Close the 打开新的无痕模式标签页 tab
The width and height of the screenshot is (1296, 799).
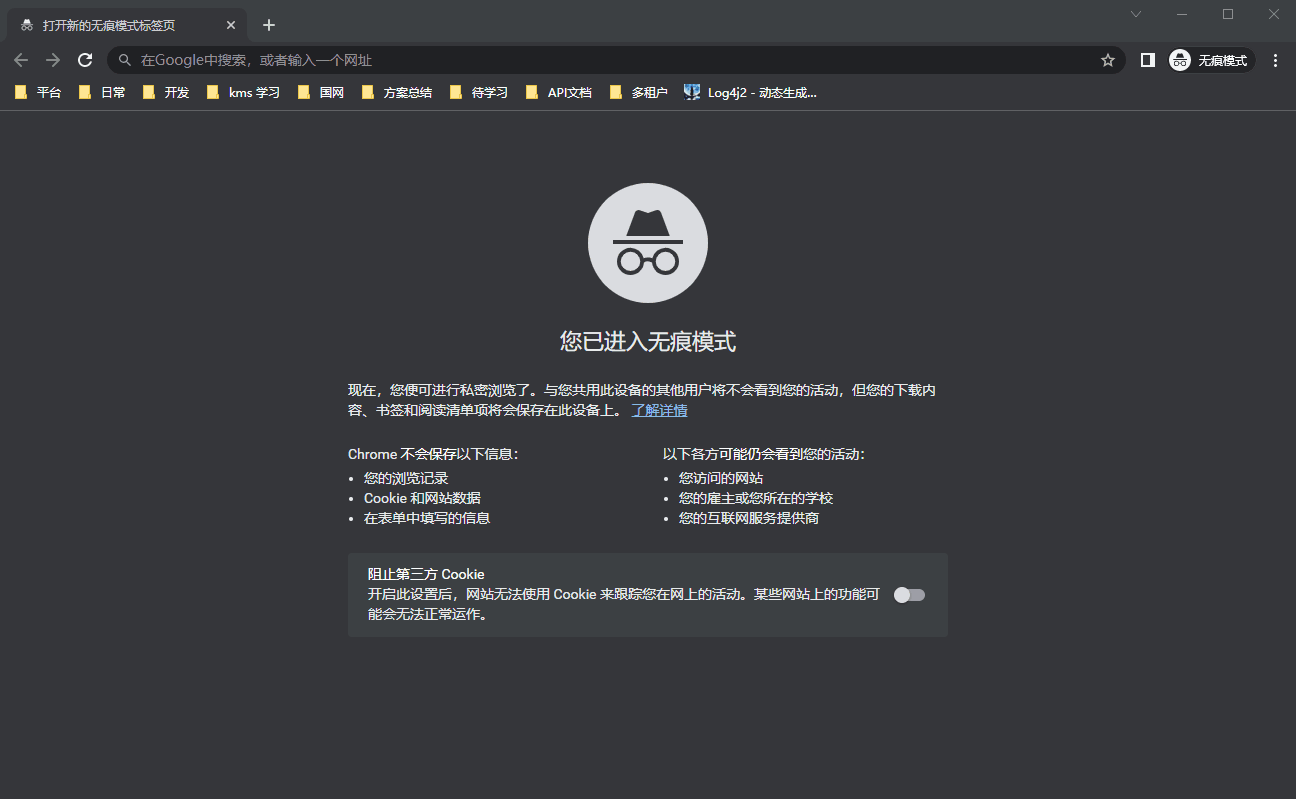click(231, 25)
